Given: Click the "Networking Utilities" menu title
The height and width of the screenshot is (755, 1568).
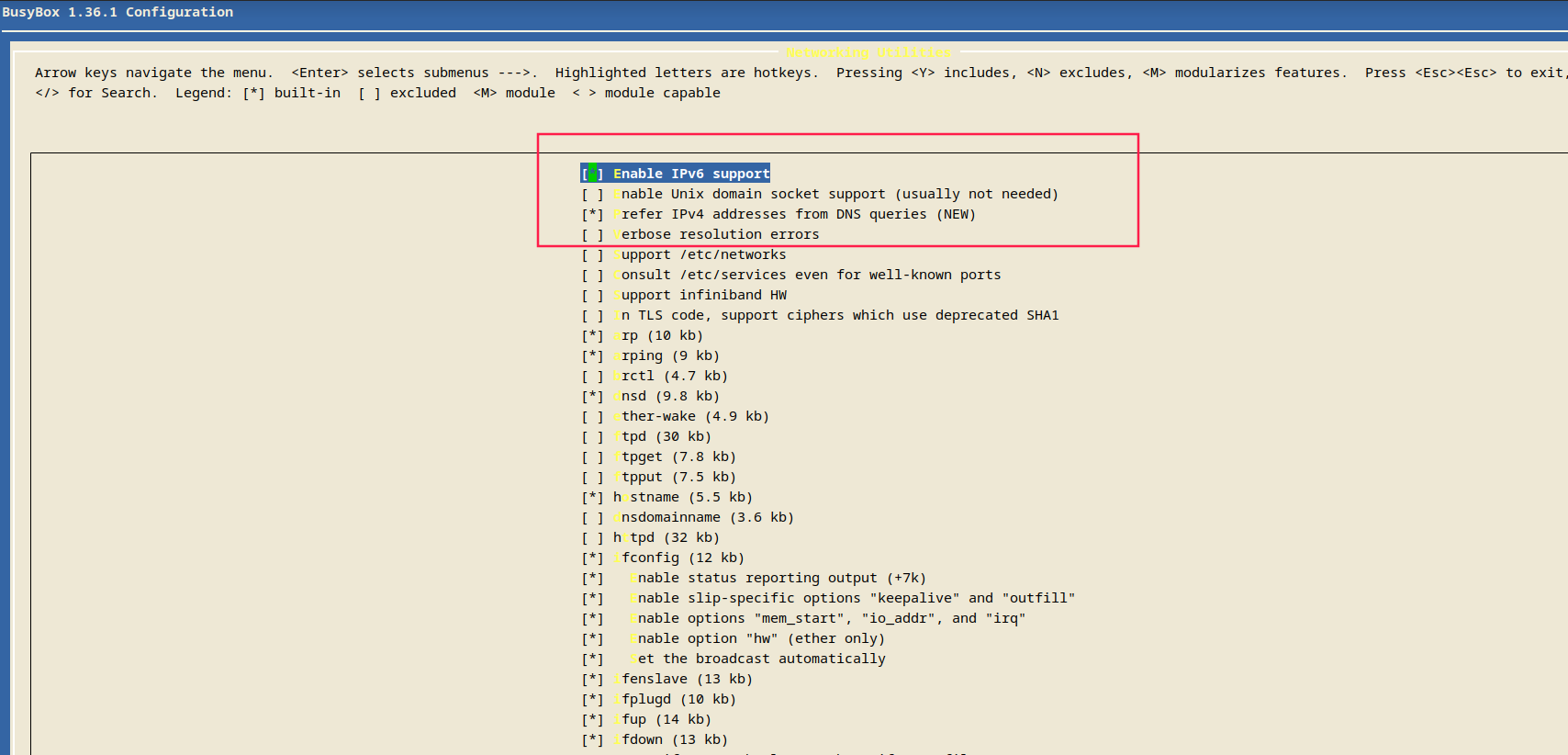Looking at the screenshot, I should pos(869,52).
